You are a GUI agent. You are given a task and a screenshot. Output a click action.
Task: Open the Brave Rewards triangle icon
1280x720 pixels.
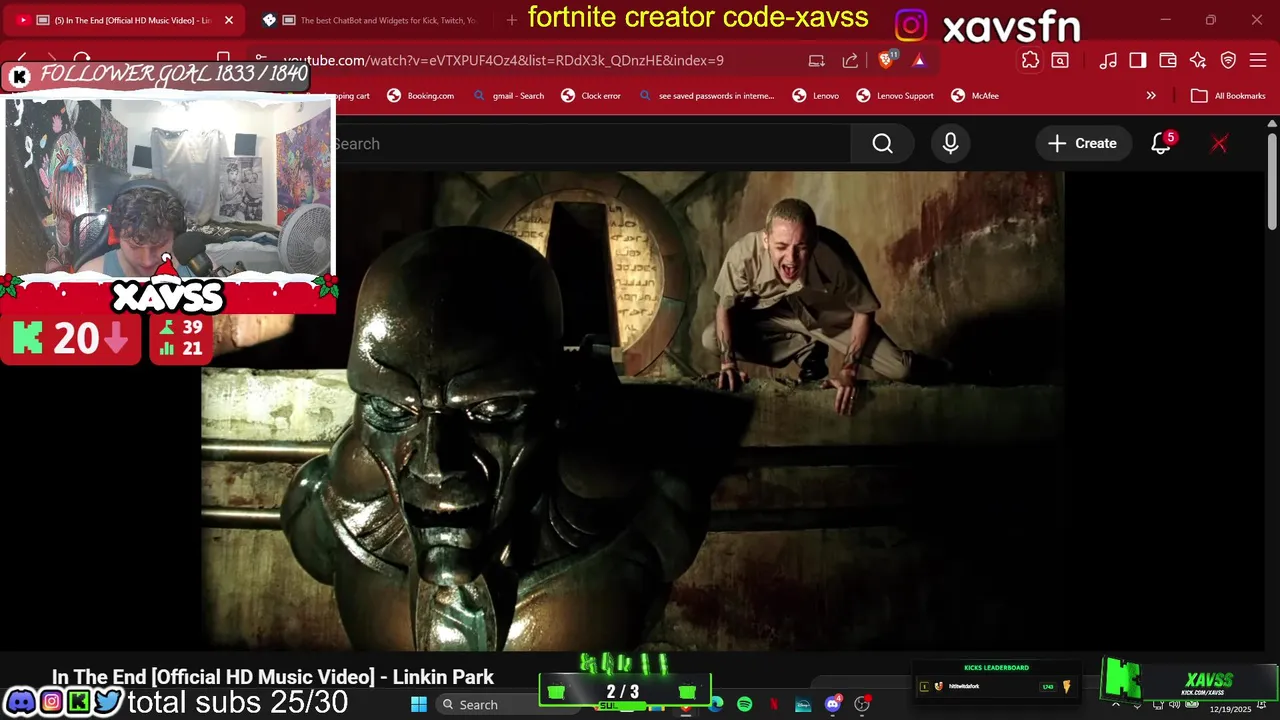click(x=919, y=60)
